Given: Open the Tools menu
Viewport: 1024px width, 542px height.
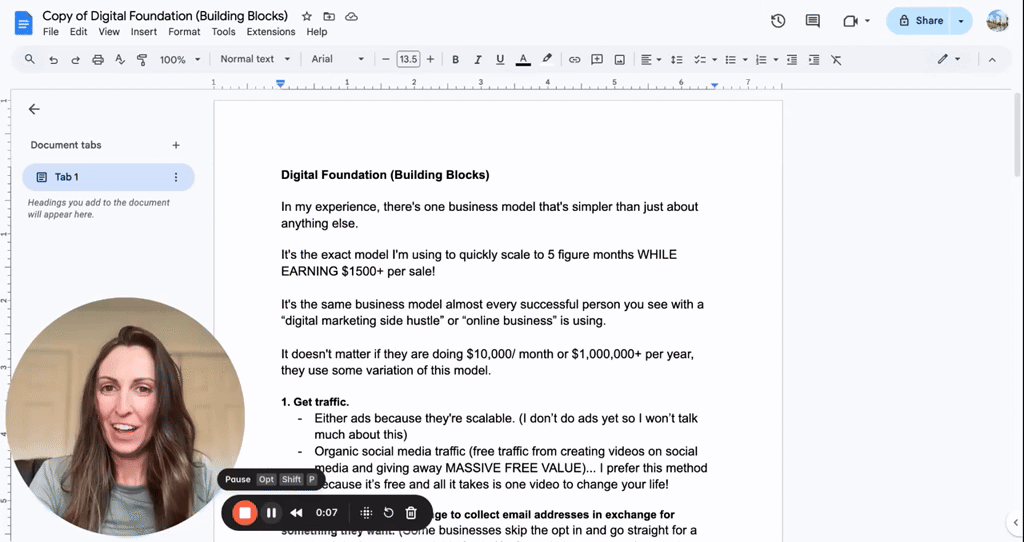Looking at the screenshot, I should pyautogui.click(x=223, y=31).
